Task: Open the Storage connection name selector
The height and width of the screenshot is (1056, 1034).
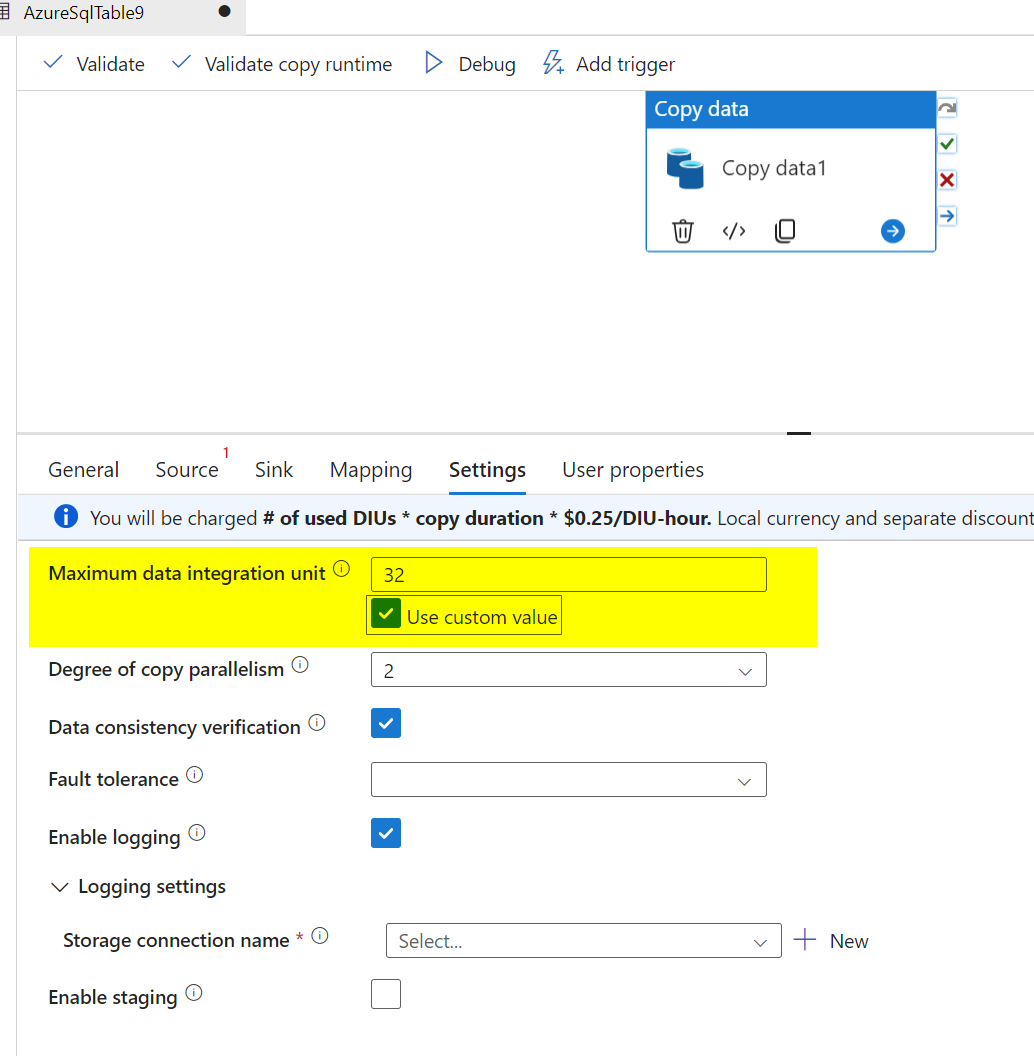Action: pyautogui.click(x=583, y=940)
